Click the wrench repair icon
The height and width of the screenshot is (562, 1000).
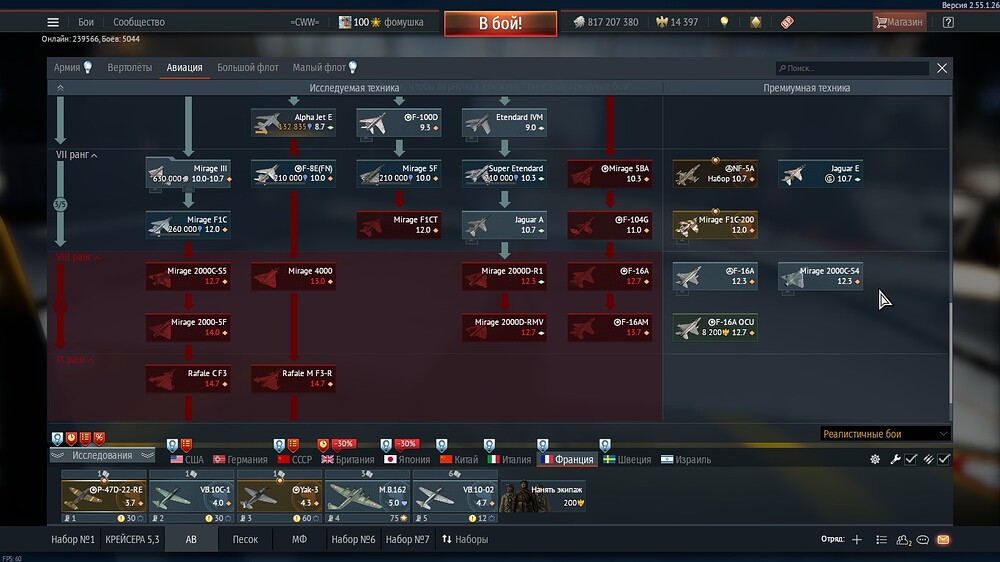click(x=896, y=459)
